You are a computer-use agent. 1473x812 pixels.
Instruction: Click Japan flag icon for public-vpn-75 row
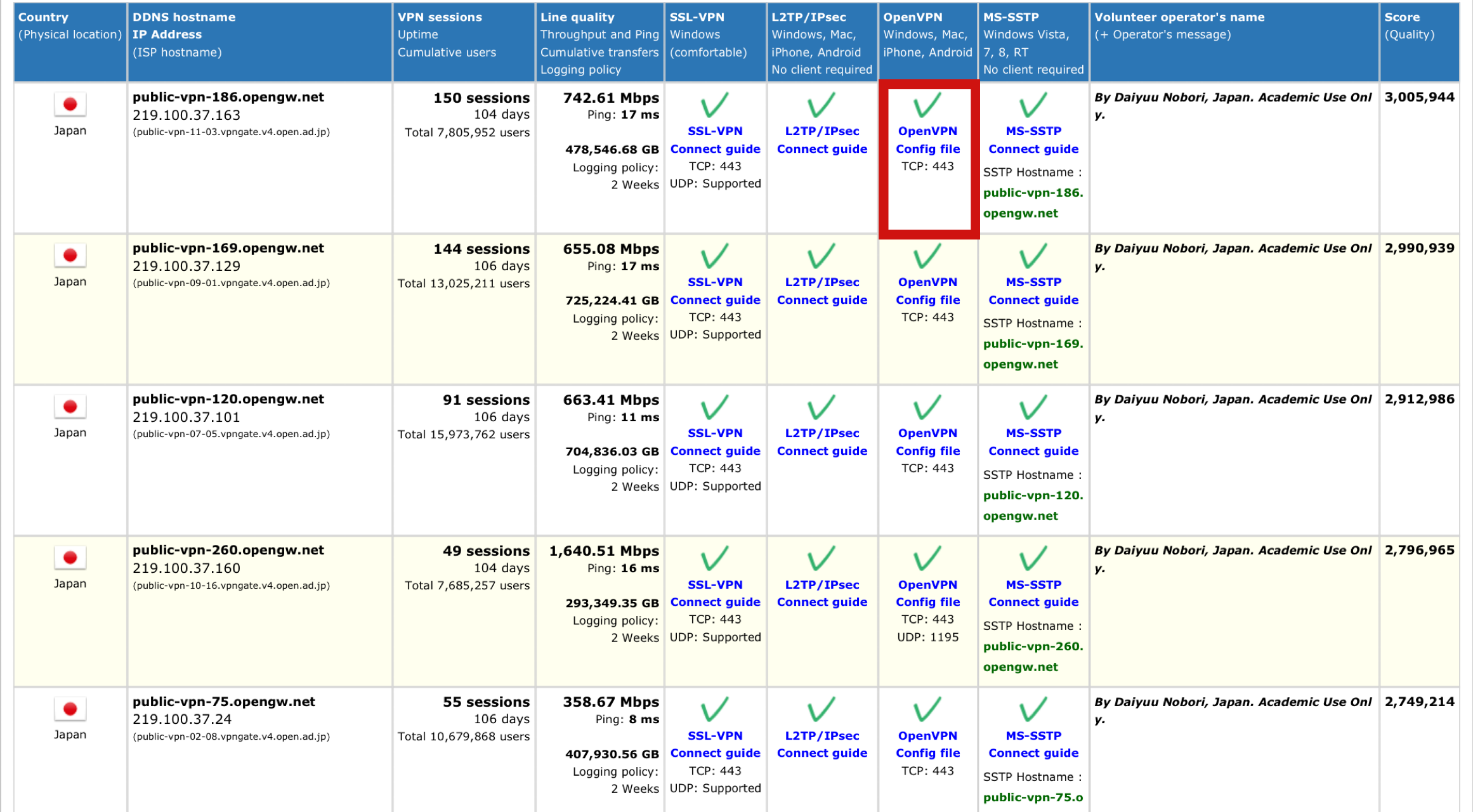click(70, 709)
